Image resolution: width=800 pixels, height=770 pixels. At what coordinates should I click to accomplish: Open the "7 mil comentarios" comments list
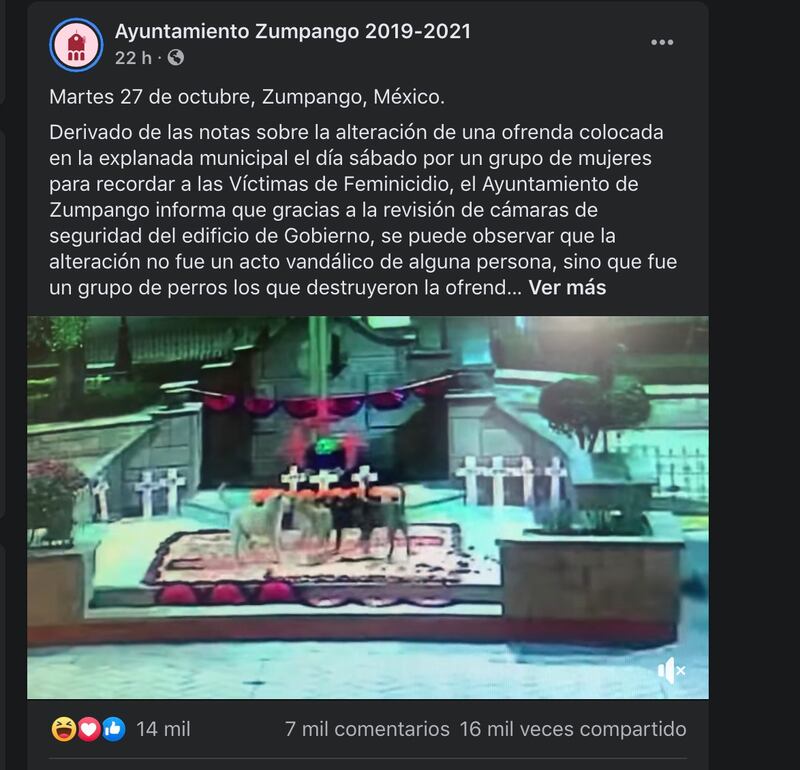(367, 729)
